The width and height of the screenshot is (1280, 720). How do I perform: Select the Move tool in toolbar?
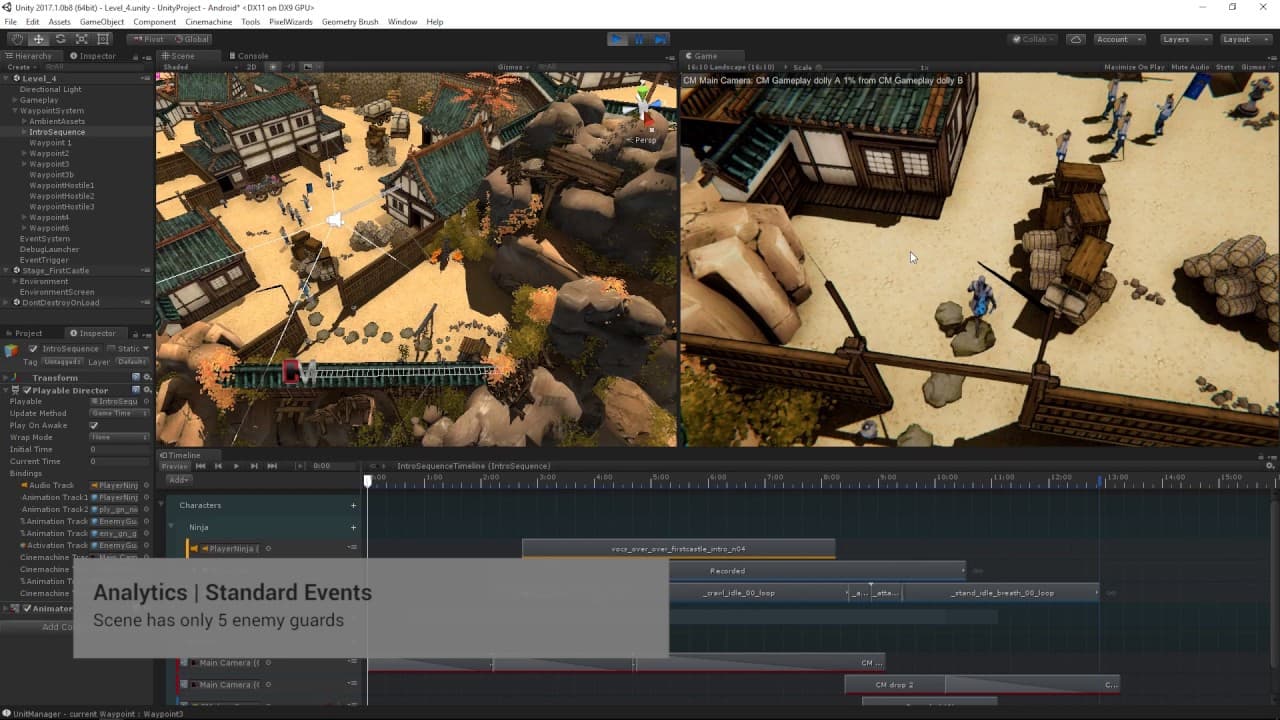38,39
